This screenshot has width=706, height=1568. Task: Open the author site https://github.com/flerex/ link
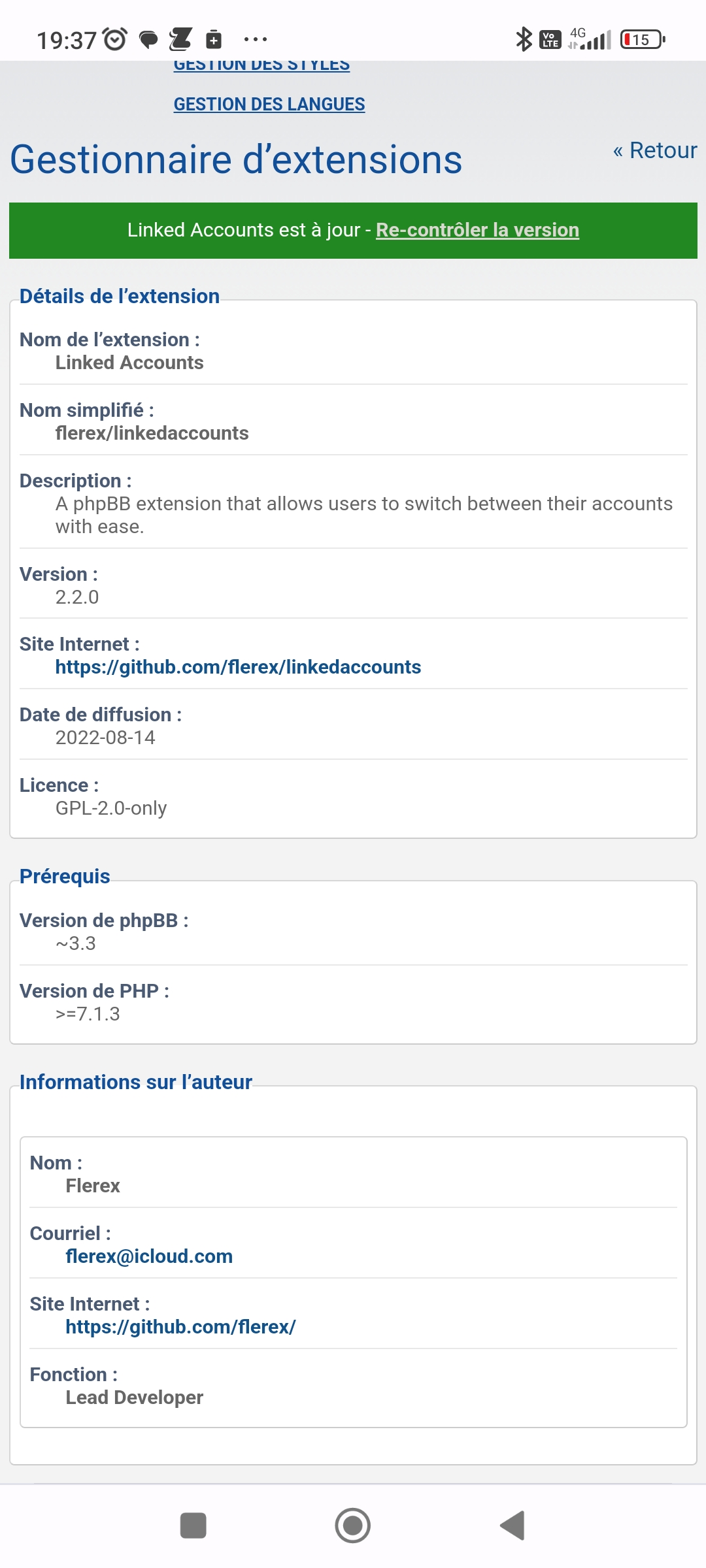pyautogui.click(x=180, y=1327)
